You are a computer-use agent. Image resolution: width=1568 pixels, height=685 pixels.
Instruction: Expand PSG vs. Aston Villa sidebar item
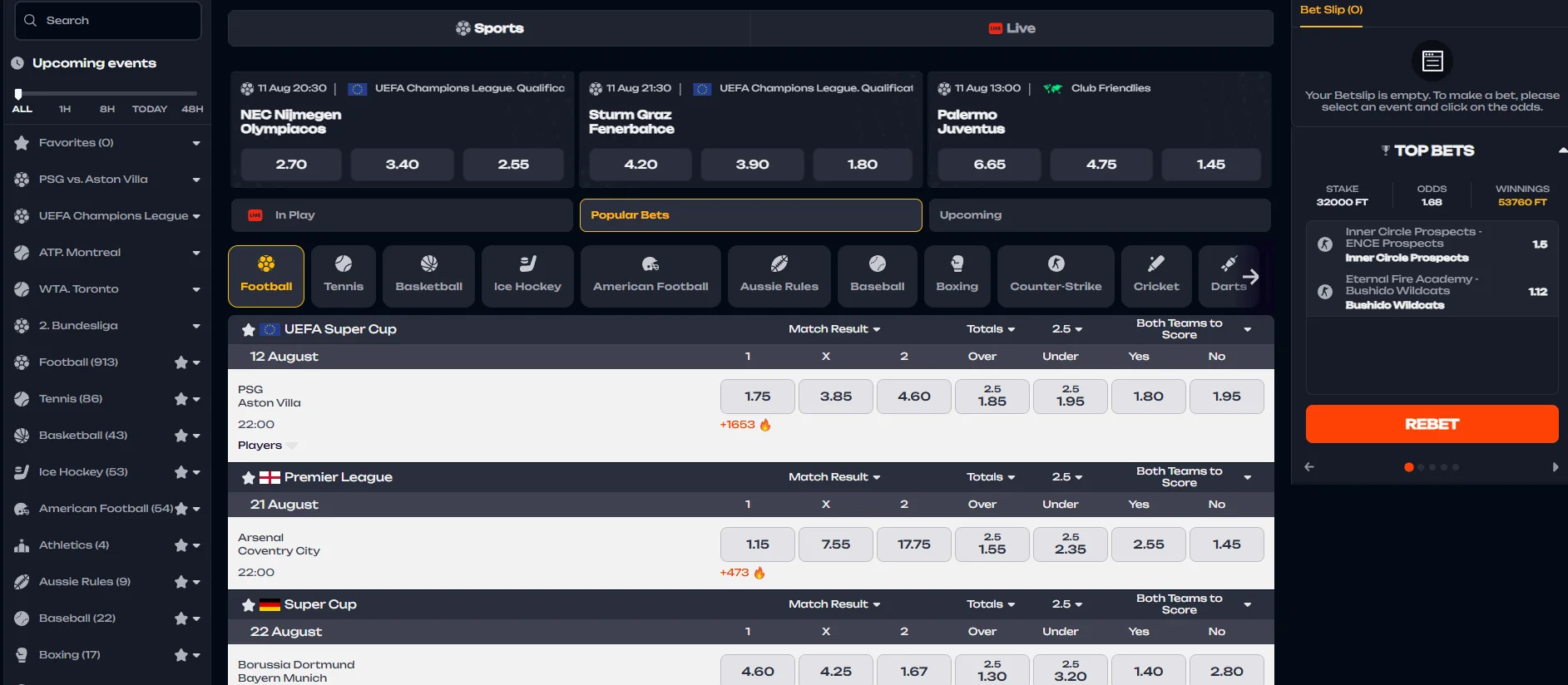coord(196,180)
